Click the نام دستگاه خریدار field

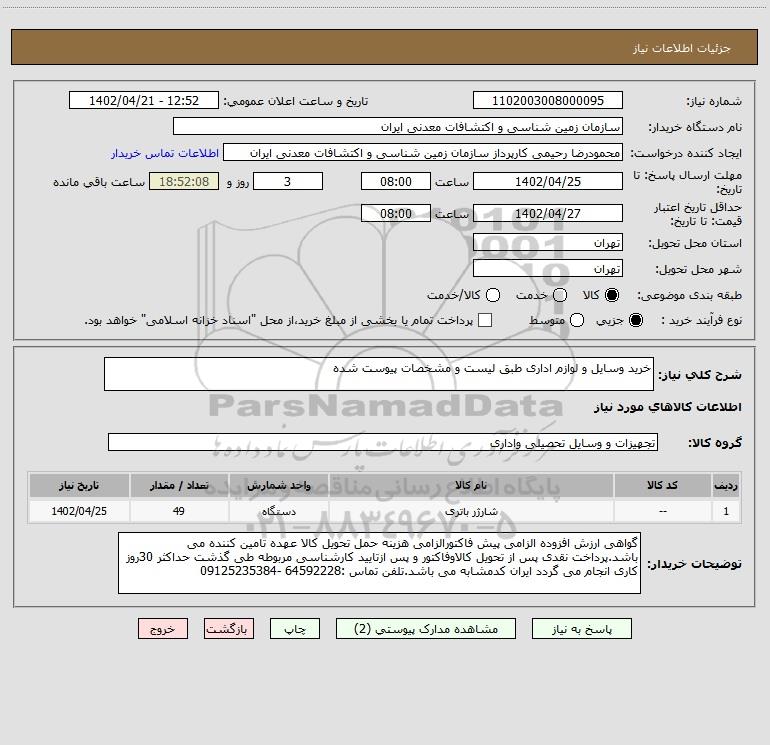[398, 126]
